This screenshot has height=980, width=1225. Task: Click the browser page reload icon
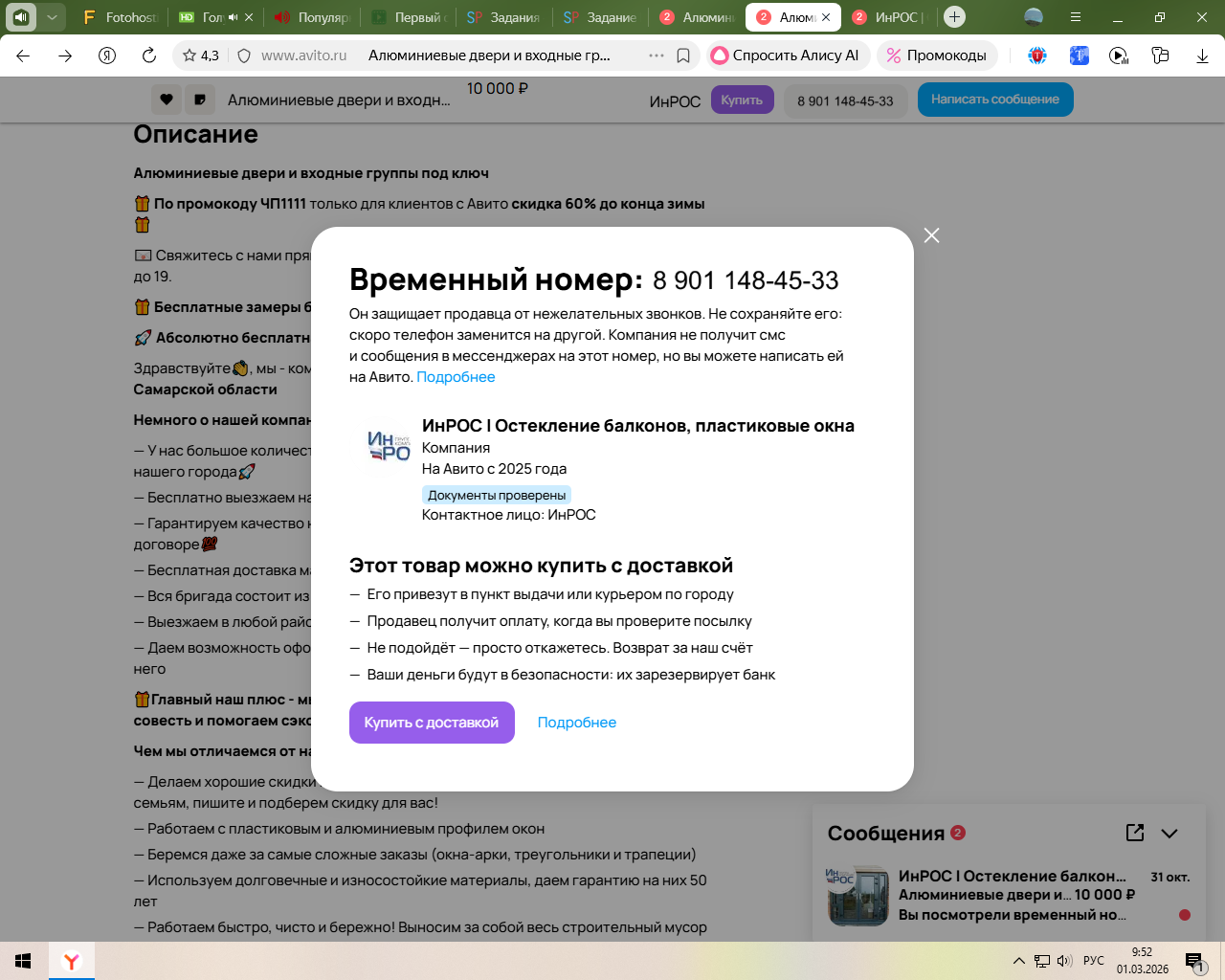click(x=149, y=56)
